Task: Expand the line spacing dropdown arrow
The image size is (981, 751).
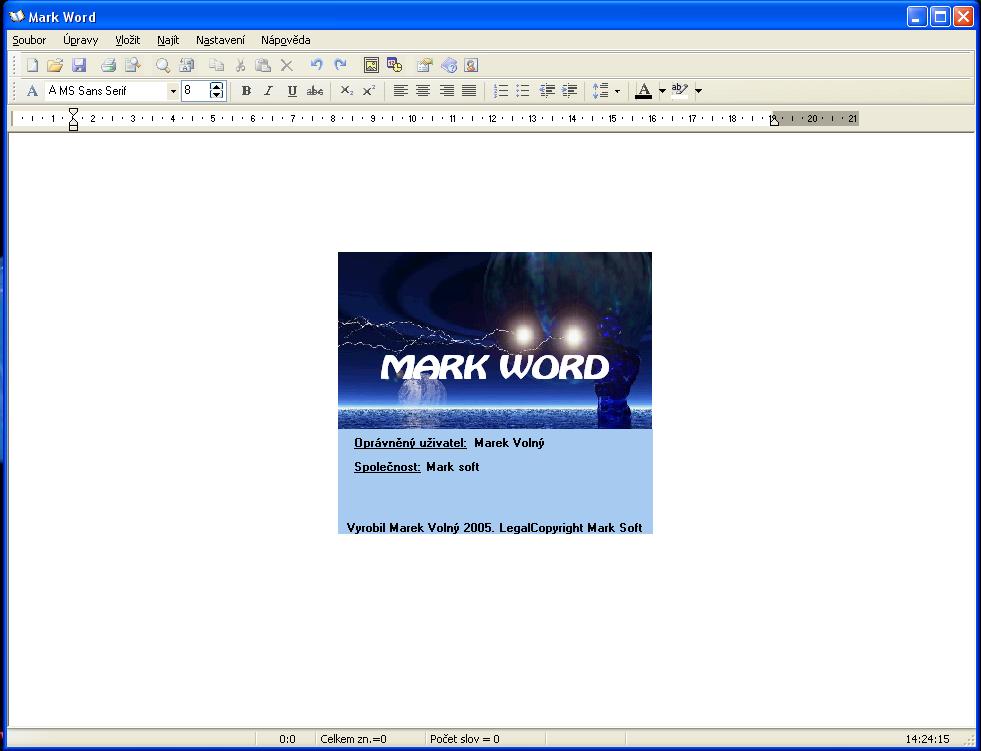Action: (x=617, y=91)
